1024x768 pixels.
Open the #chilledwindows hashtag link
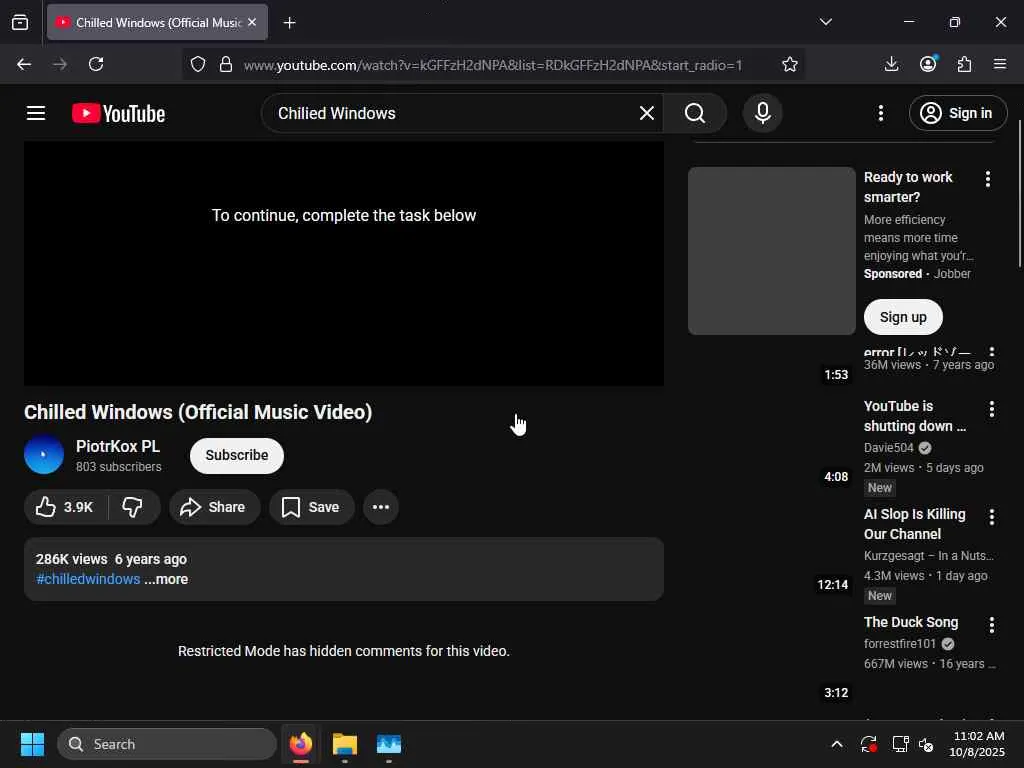tap(88, 579)
